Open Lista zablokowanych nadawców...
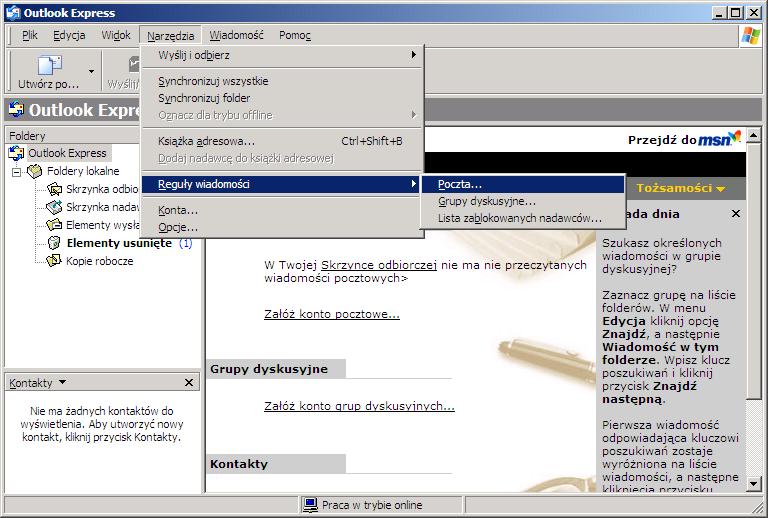The image size is (768, 518). point(523,218)
